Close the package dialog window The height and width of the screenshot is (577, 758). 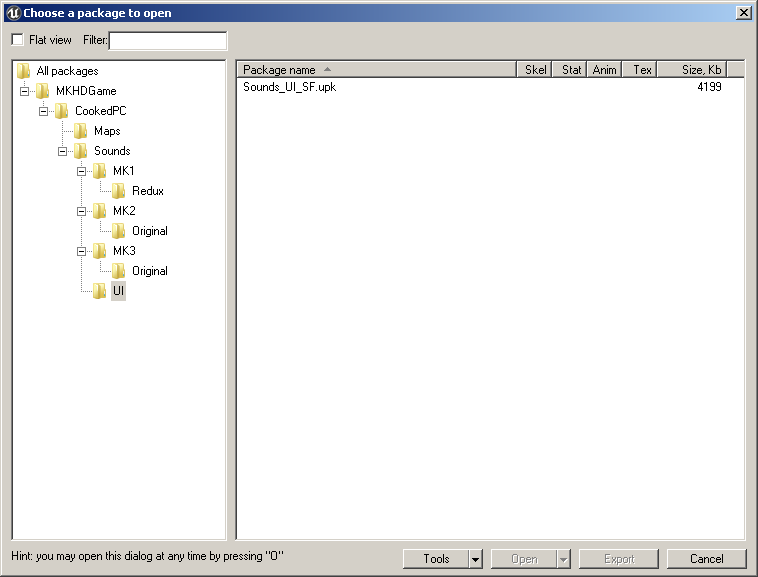[x=743, y=13]
